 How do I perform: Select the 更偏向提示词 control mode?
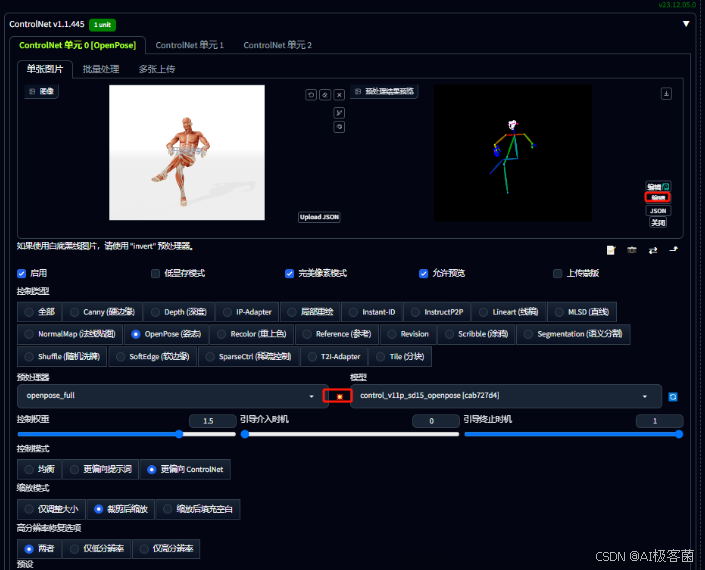tap(101, 469)
